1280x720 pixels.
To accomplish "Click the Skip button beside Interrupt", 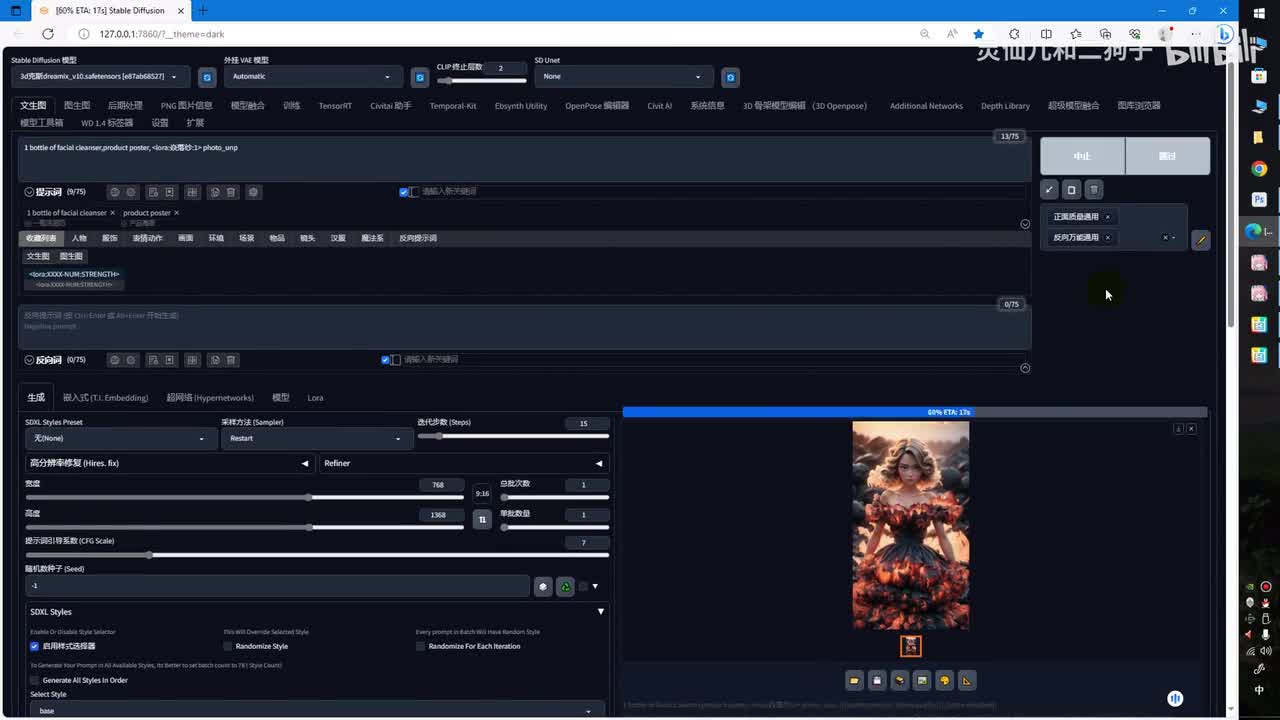I will [x=1167, y=156].
